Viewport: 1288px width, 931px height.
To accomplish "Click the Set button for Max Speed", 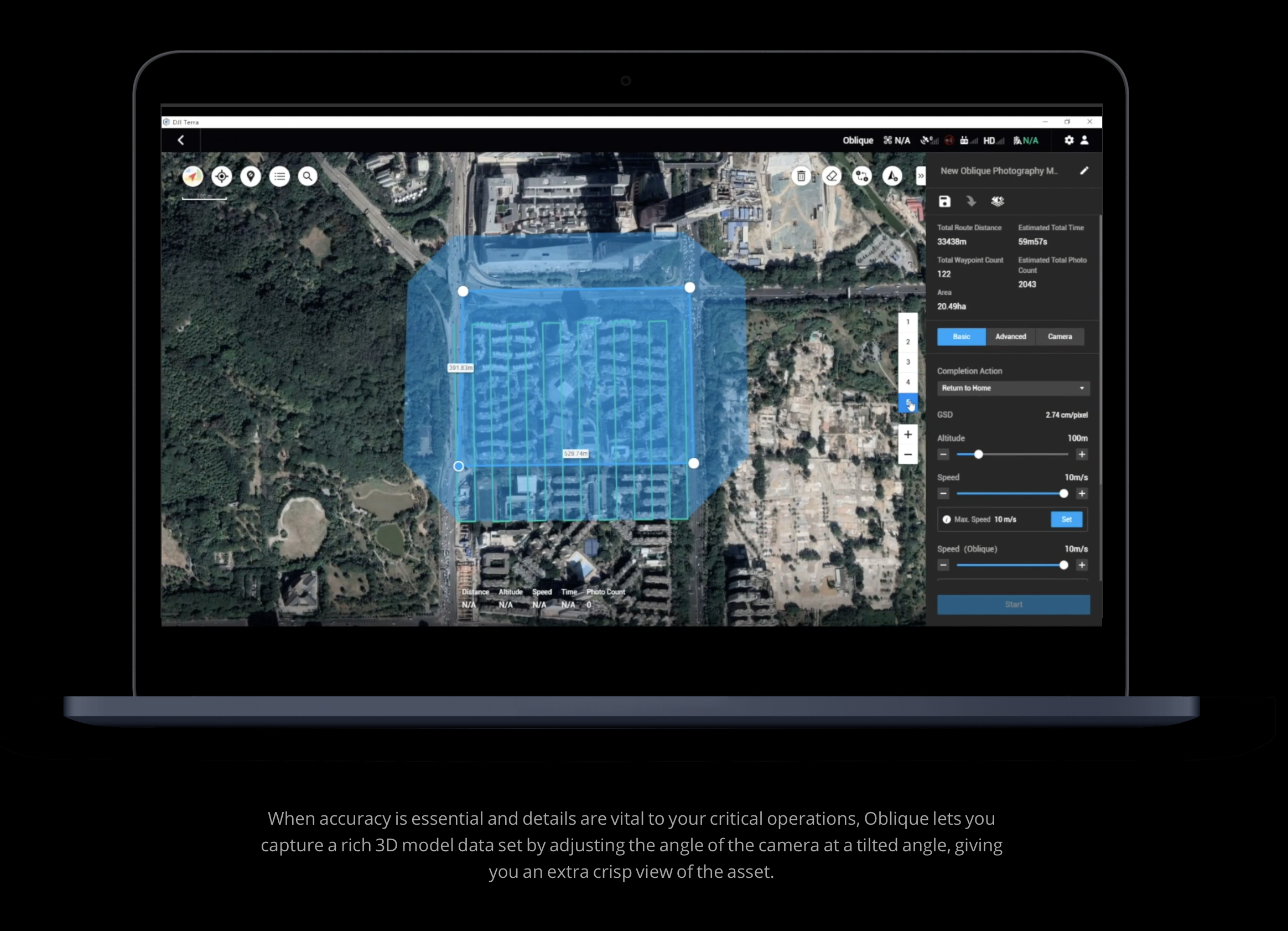I will pos(1067,519).
